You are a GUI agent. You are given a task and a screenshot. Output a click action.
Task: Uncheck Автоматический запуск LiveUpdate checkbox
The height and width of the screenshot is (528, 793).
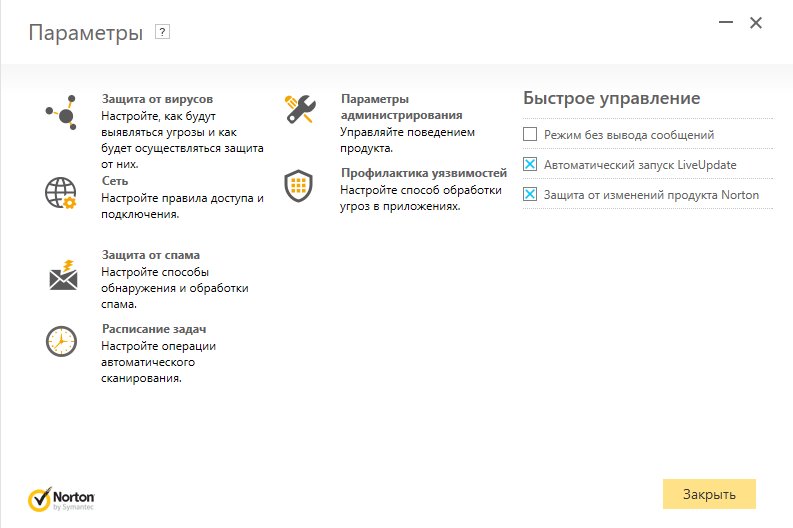point(530,164)
